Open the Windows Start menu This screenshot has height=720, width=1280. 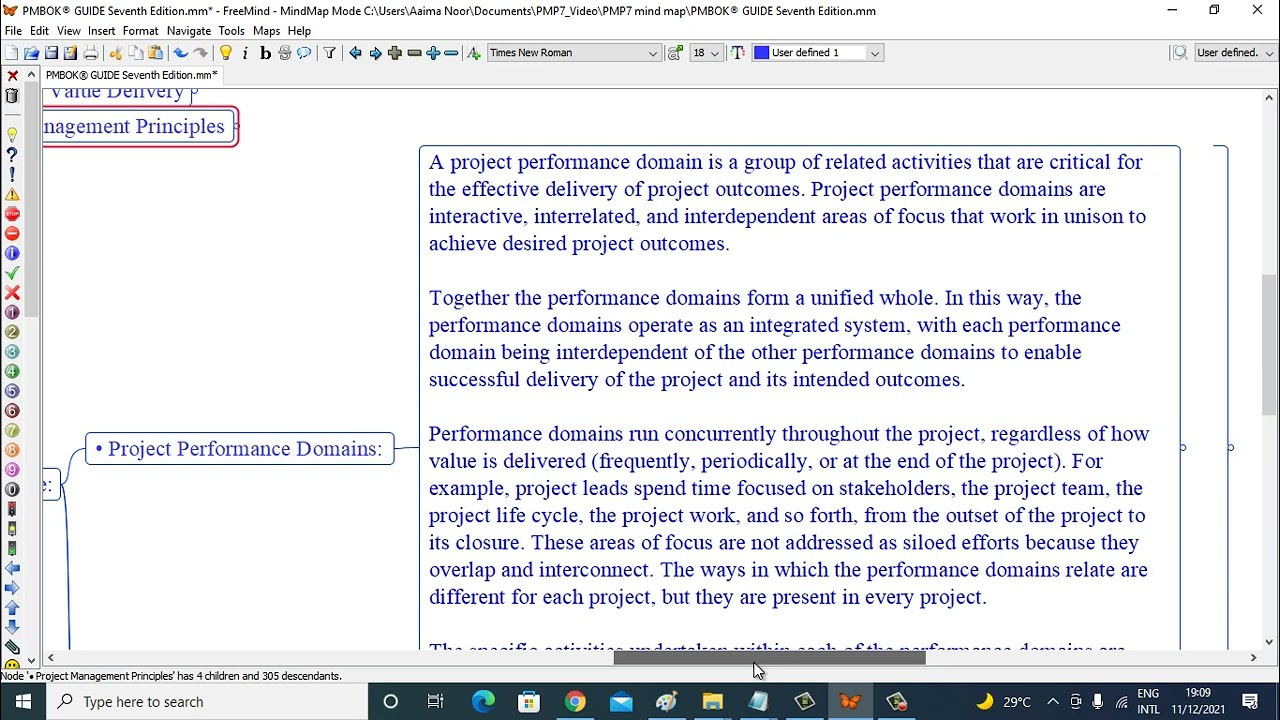coord(23,702)
